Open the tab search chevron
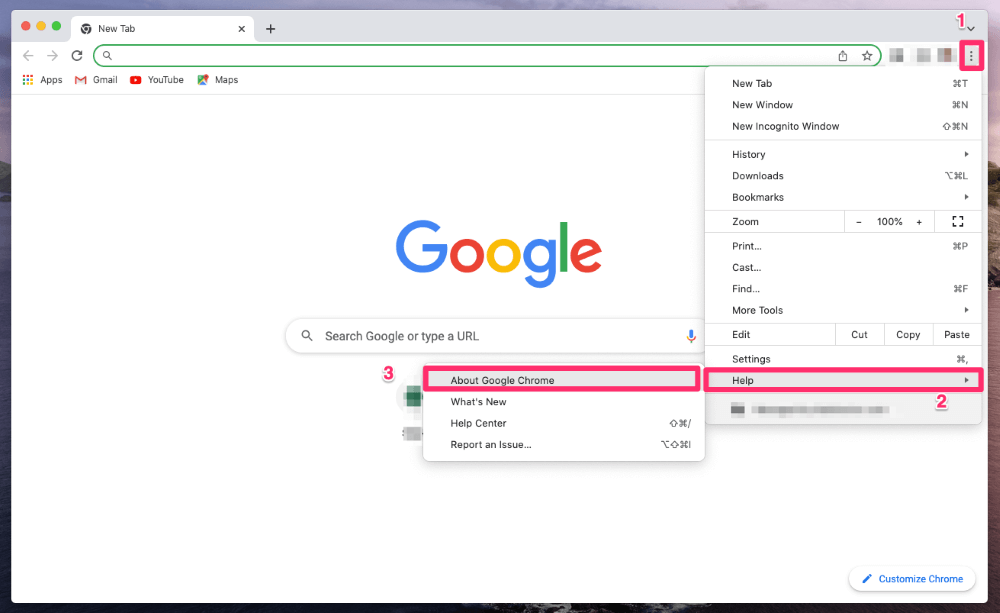Viewport: 1000px width, 613px height. click(x=971, y=29)
